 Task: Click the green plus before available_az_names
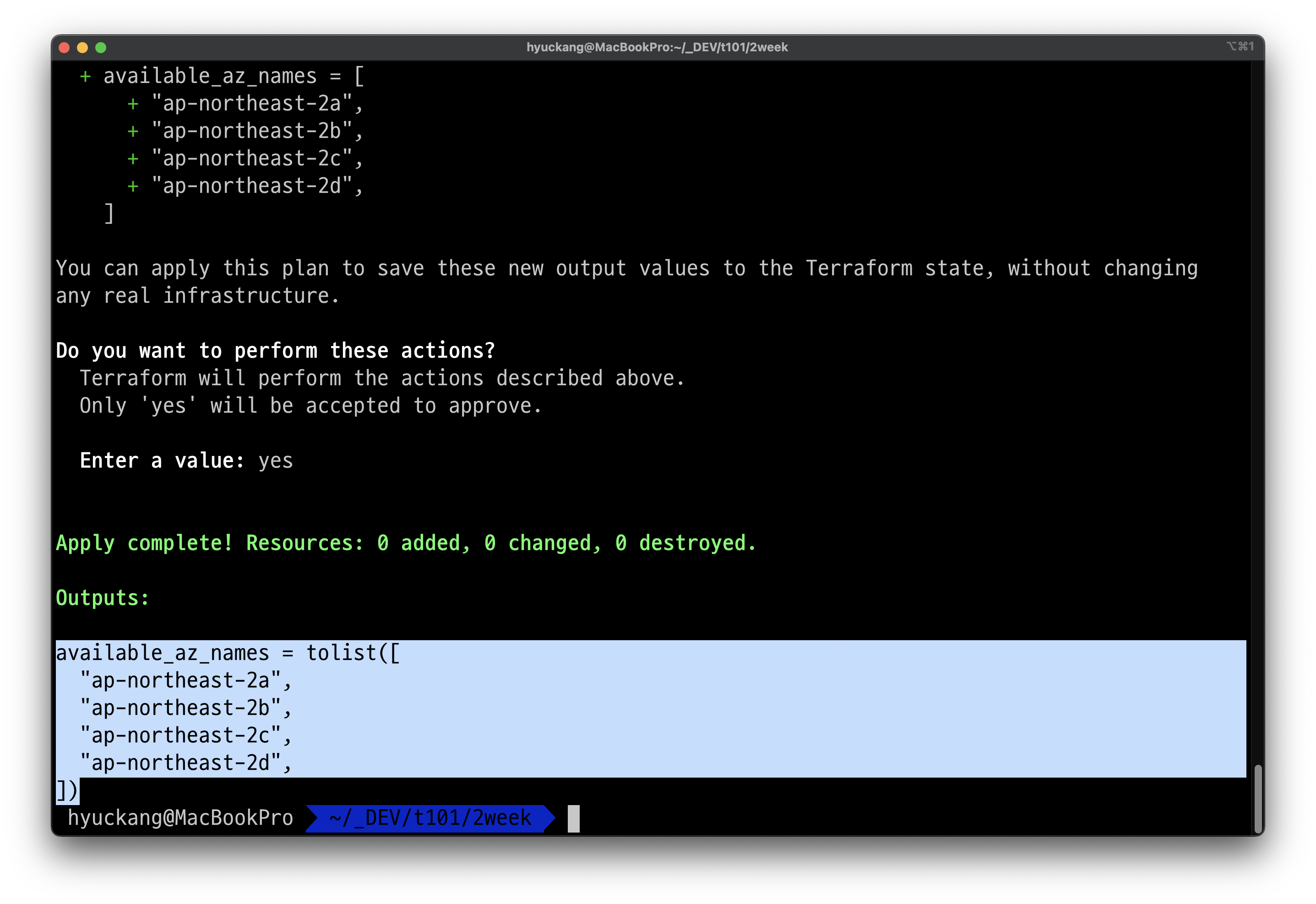coord(85,76)
